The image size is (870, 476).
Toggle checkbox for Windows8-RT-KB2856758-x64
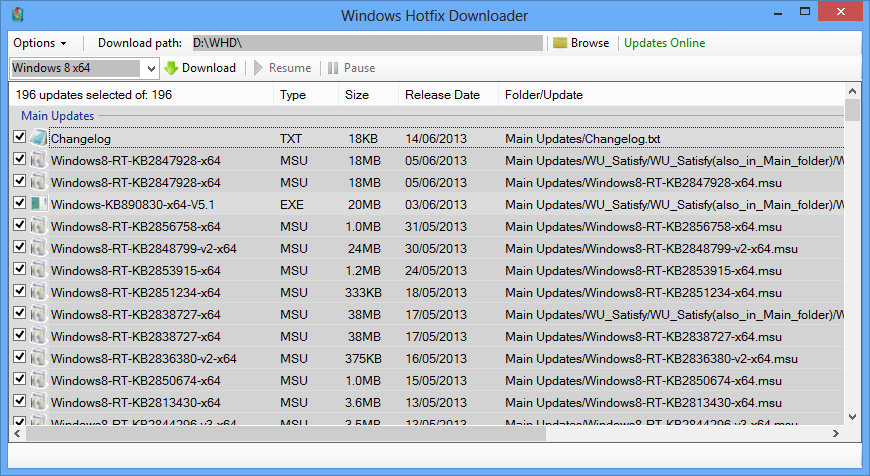[x=19, y=225]
